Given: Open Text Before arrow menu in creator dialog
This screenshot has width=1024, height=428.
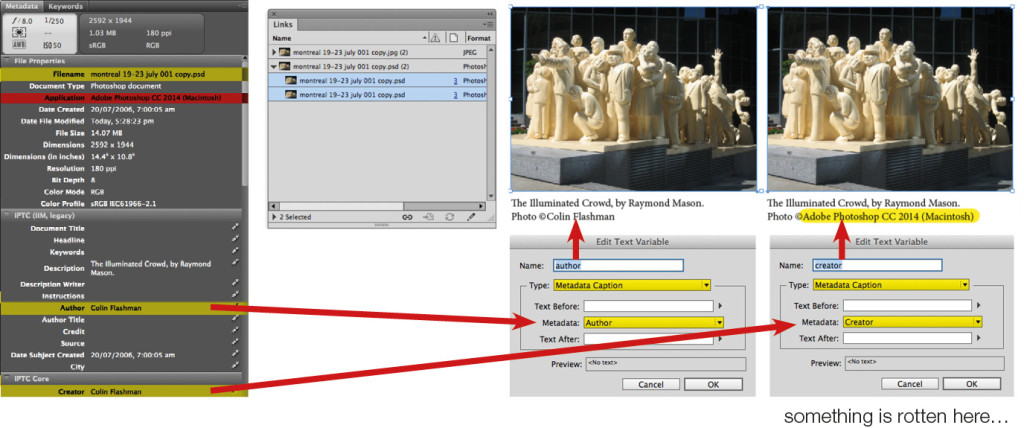Looking at the screenshot, I should coord(980,305).
